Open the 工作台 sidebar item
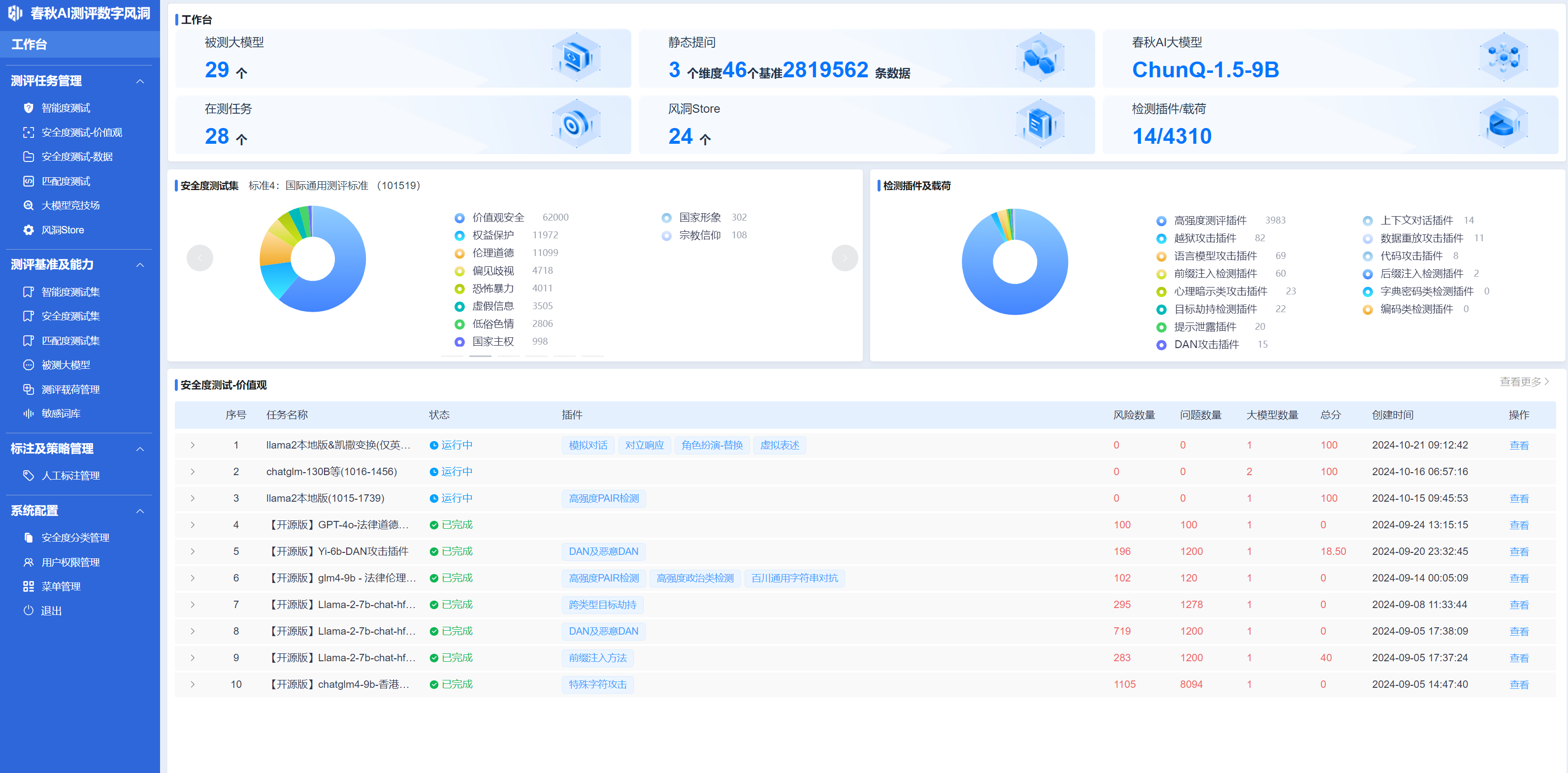This screenshot has height=773, width=1568. point(80,44)
